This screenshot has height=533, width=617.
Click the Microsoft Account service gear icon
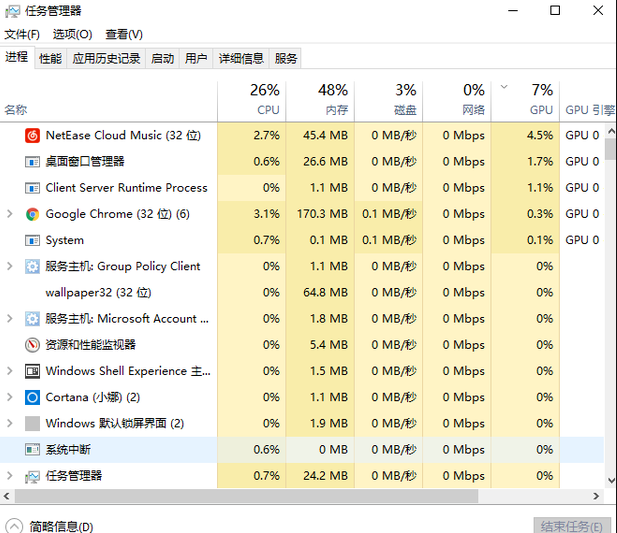[32, 319]
